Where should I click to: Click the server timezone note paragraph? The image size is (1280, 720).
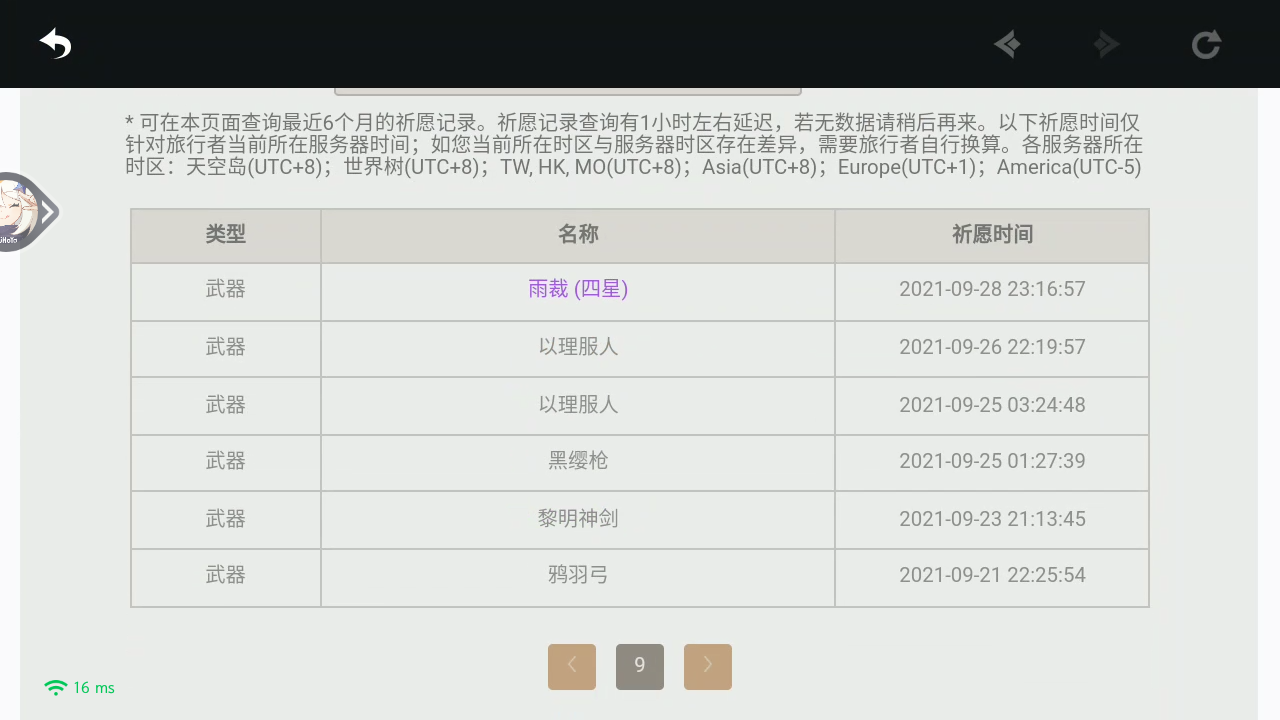[x=634, y=145]
